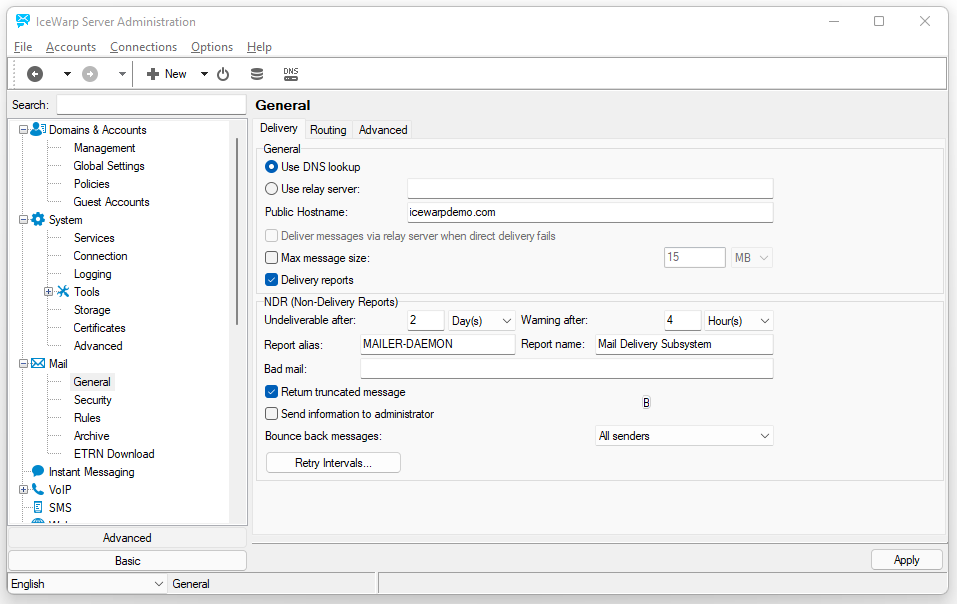957x604 pixels.
Task: Enable the Max message size checkbox
Action: pyautogui.click(x=272, y=258)
